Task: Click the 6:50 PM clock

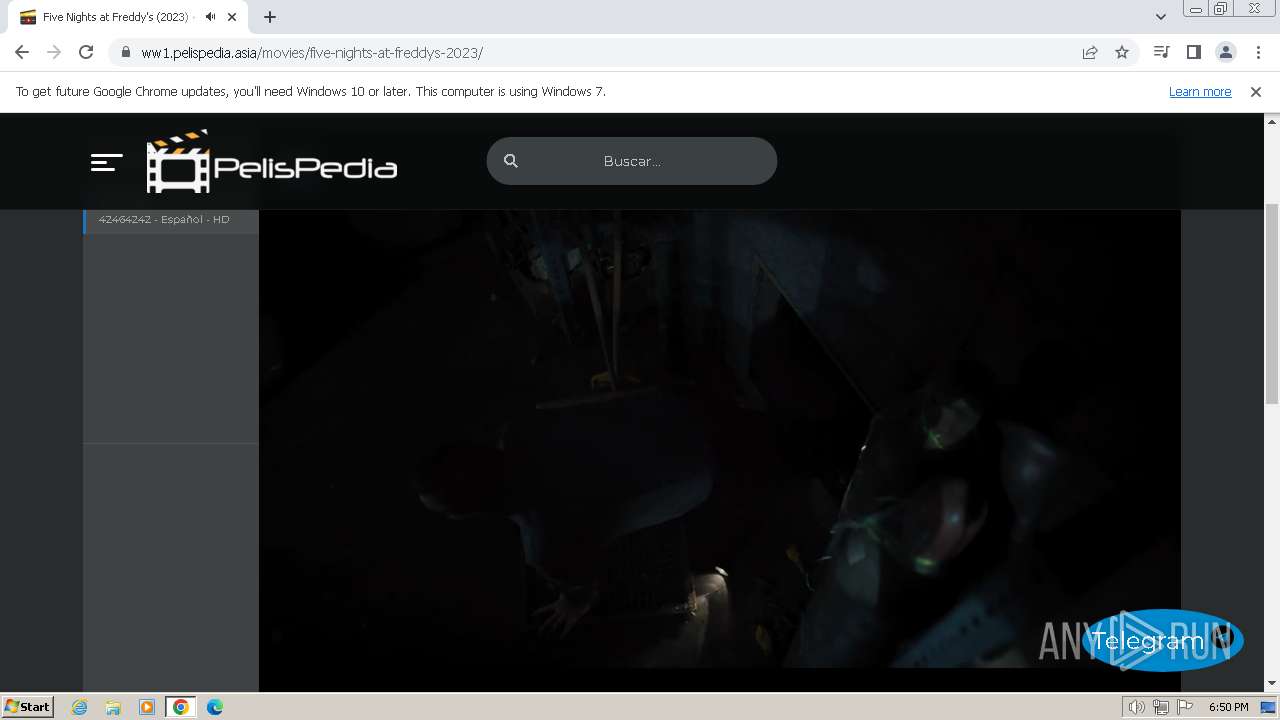Action: coord(1228,707)
